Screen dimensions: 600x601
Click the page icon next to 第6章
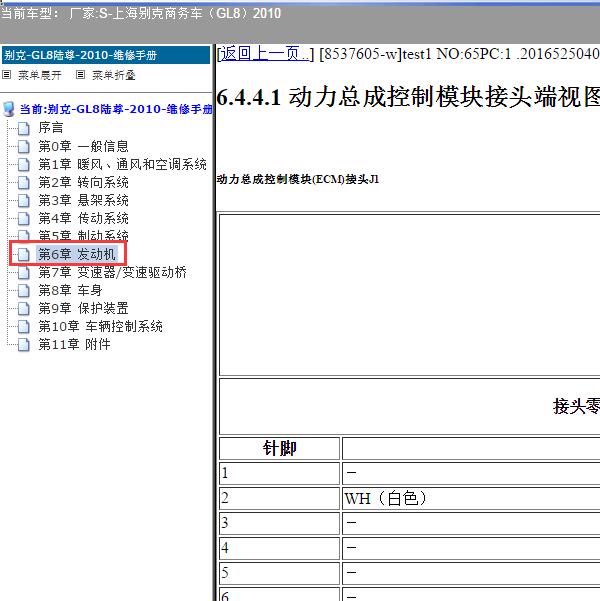pos(24,255)
